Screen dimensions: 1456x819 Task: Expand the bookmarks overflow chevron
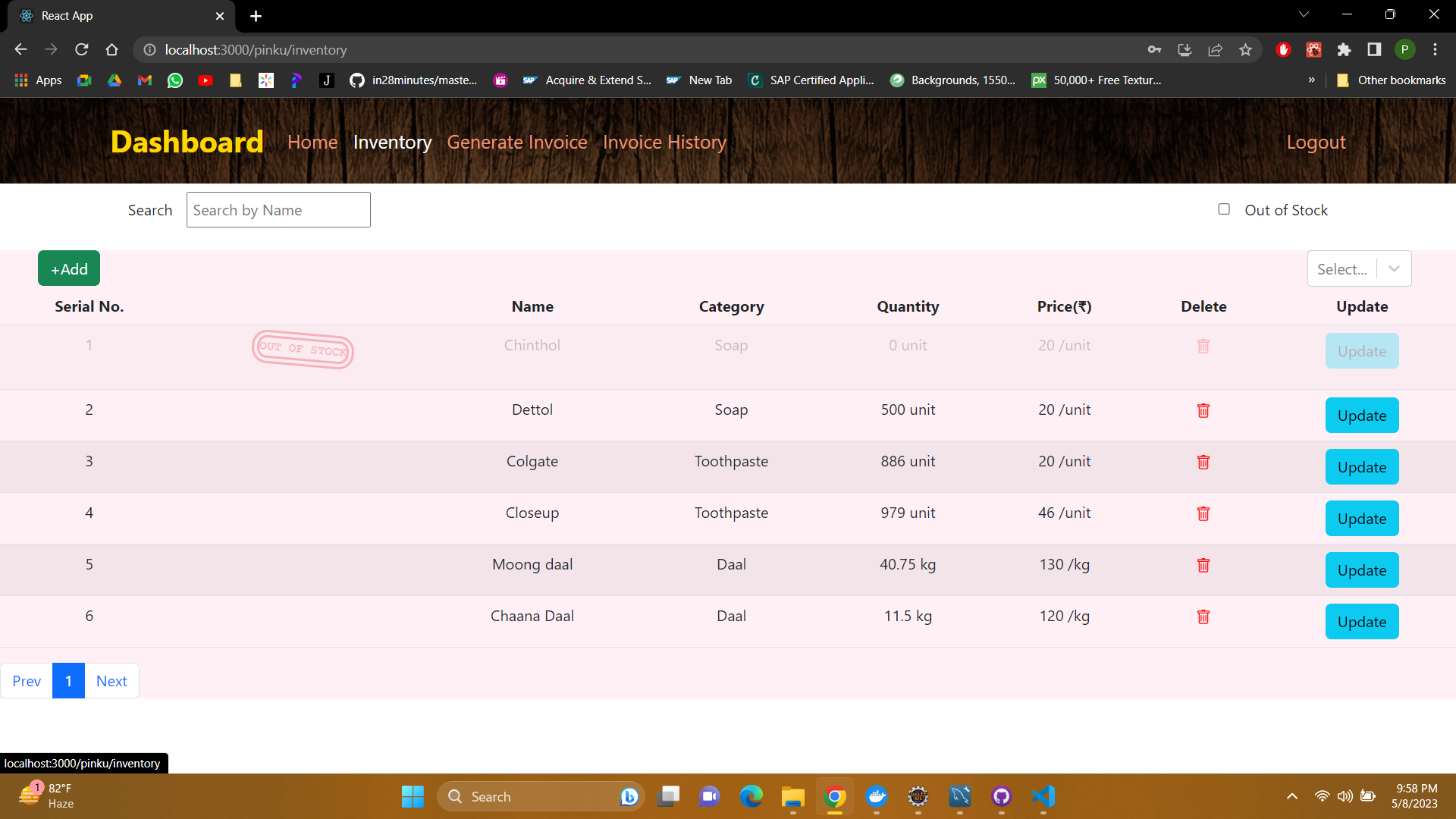click(1311, 80)
